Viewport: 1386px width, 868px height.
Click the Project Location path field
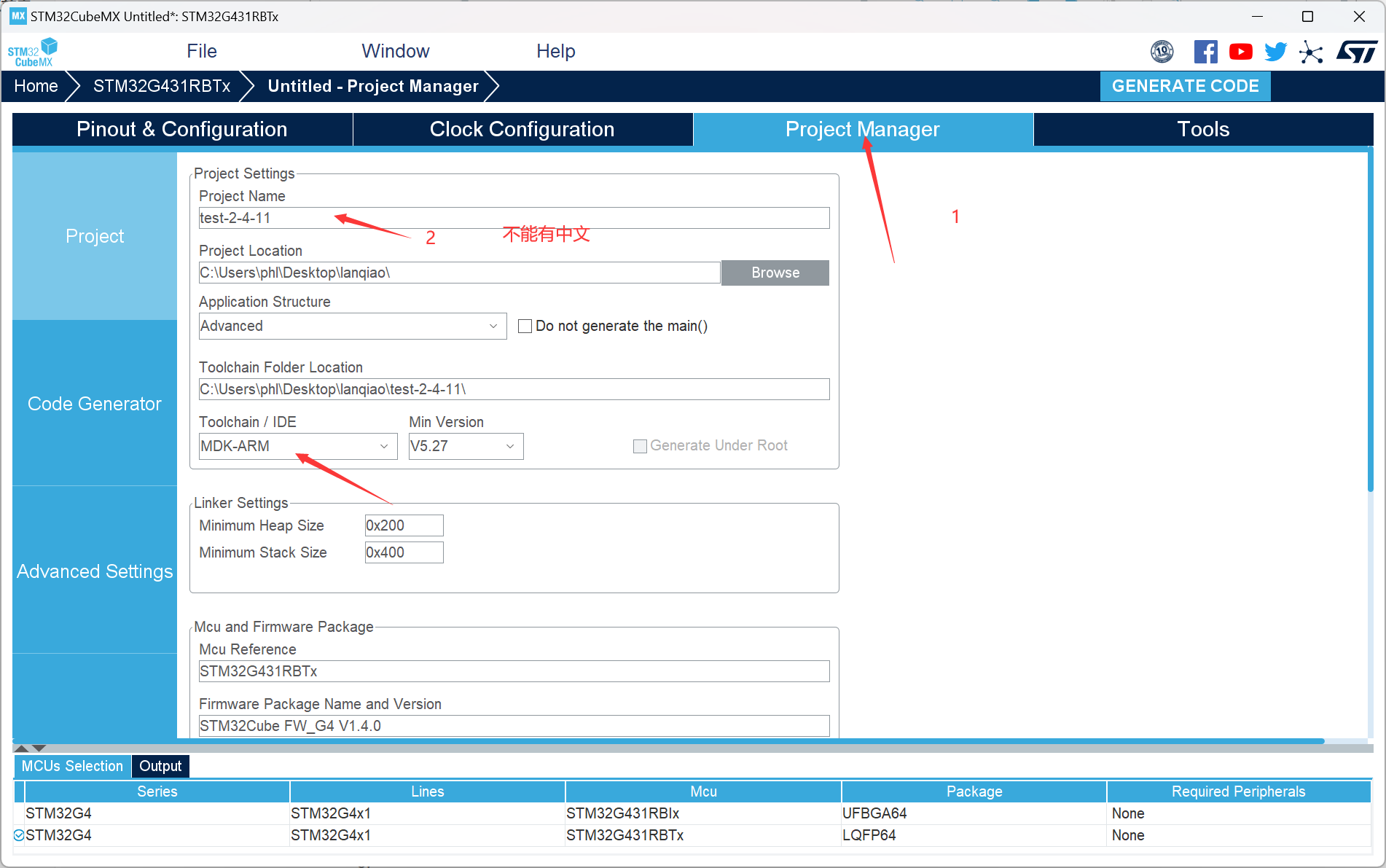(x=459, y=273)
